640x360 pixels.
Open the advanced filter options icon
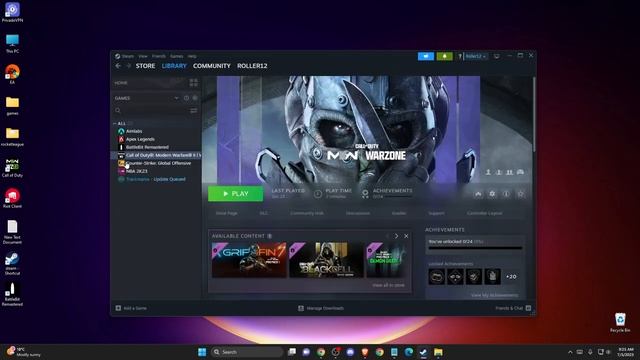tap(194, 110)
